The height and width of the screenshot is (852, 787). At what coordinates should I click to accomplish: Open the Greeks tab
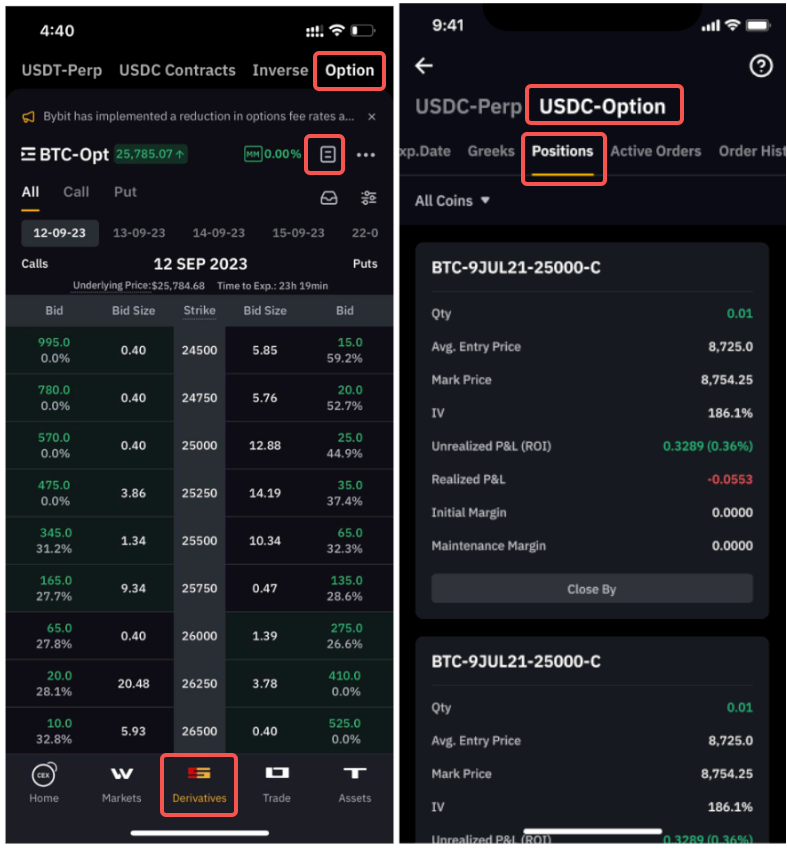491,151
